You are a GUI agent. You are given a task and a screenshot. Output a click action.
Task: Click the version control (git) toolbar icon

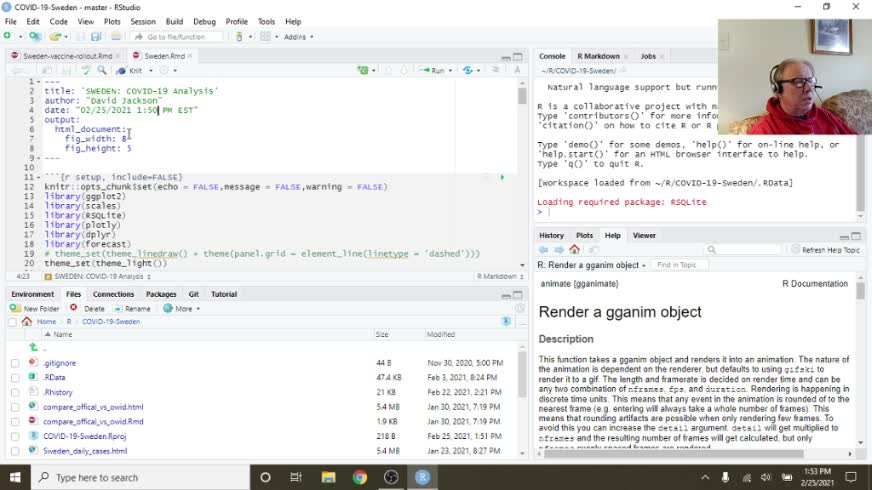[x=239, y=37]
